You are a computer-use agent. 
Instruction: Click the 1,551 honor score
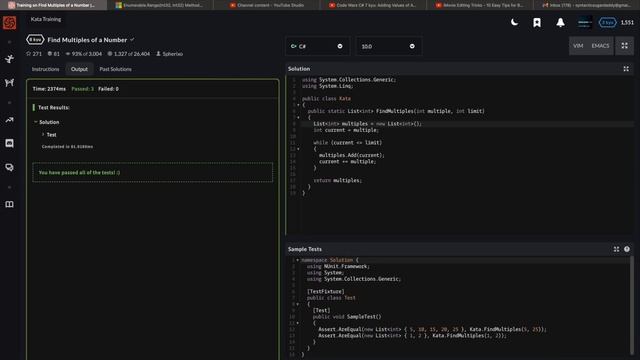[x=627, y=22]
